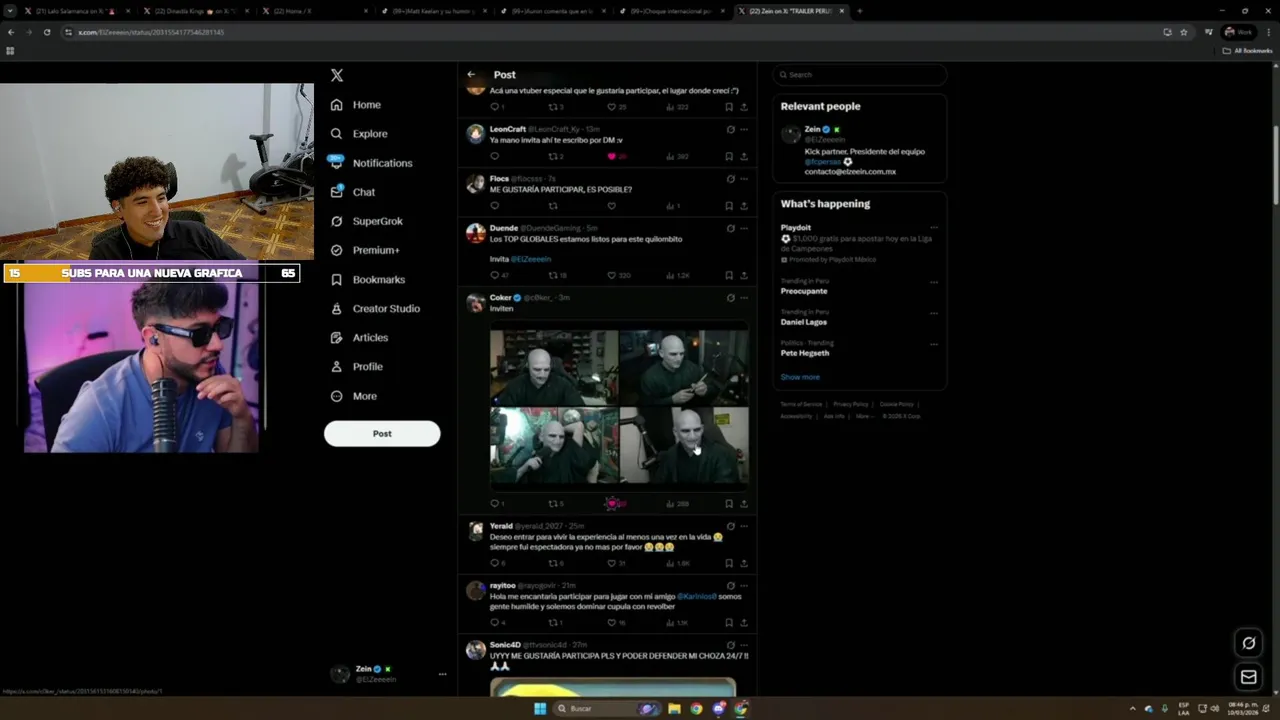The height and width of the screenshot is (720, 1280).
Task: Repost the Duende reply
Action: point(553,275)
